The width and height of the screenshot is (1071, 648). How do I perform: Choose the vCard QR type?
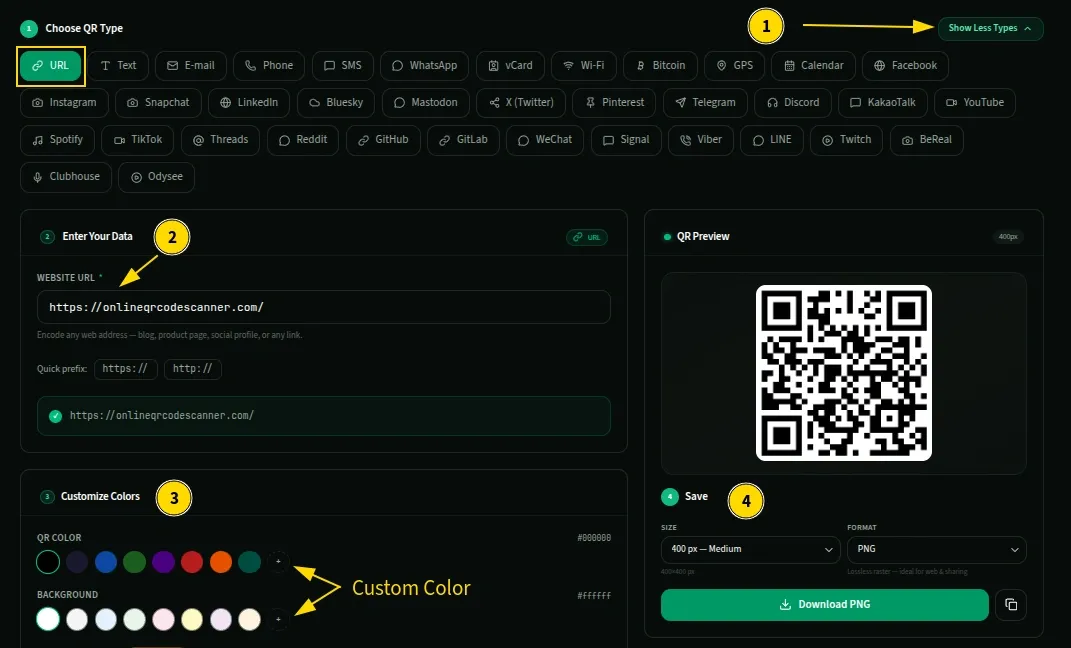click(510, 66)
